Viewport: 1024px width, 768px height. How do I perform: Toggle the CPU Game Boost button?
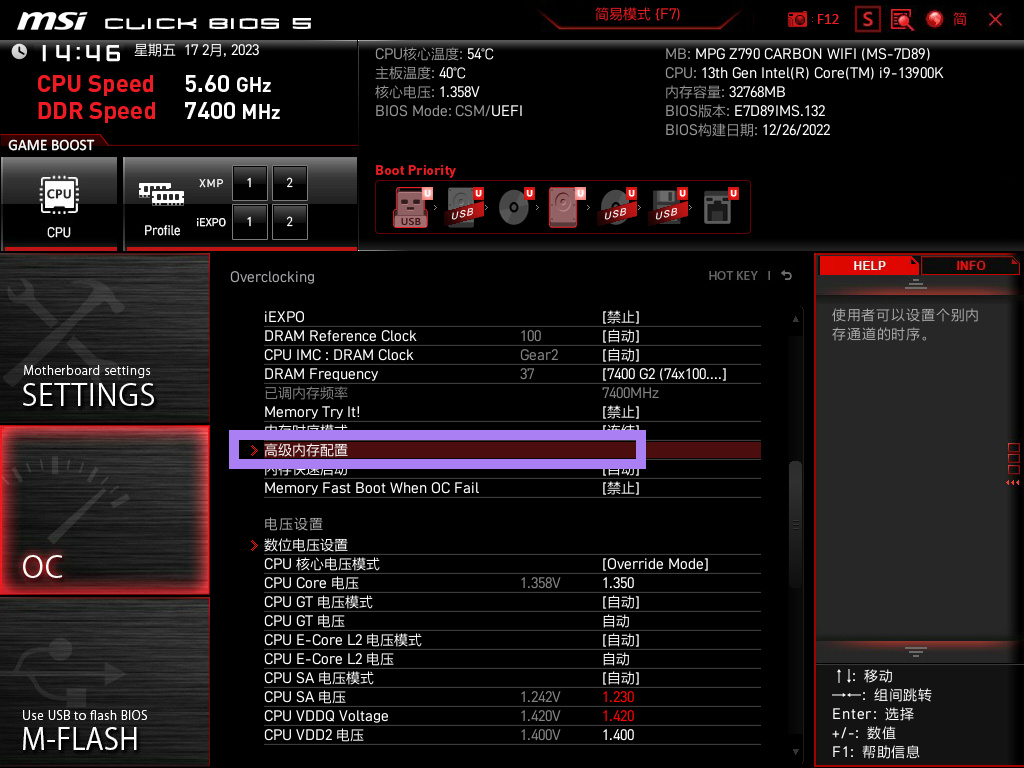tap(59, 203)
